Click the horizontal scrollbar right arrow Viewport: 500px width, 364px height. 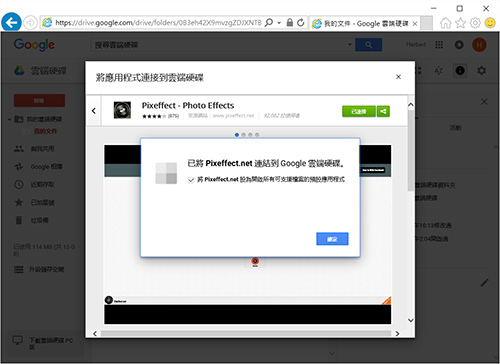pos(397,334)
